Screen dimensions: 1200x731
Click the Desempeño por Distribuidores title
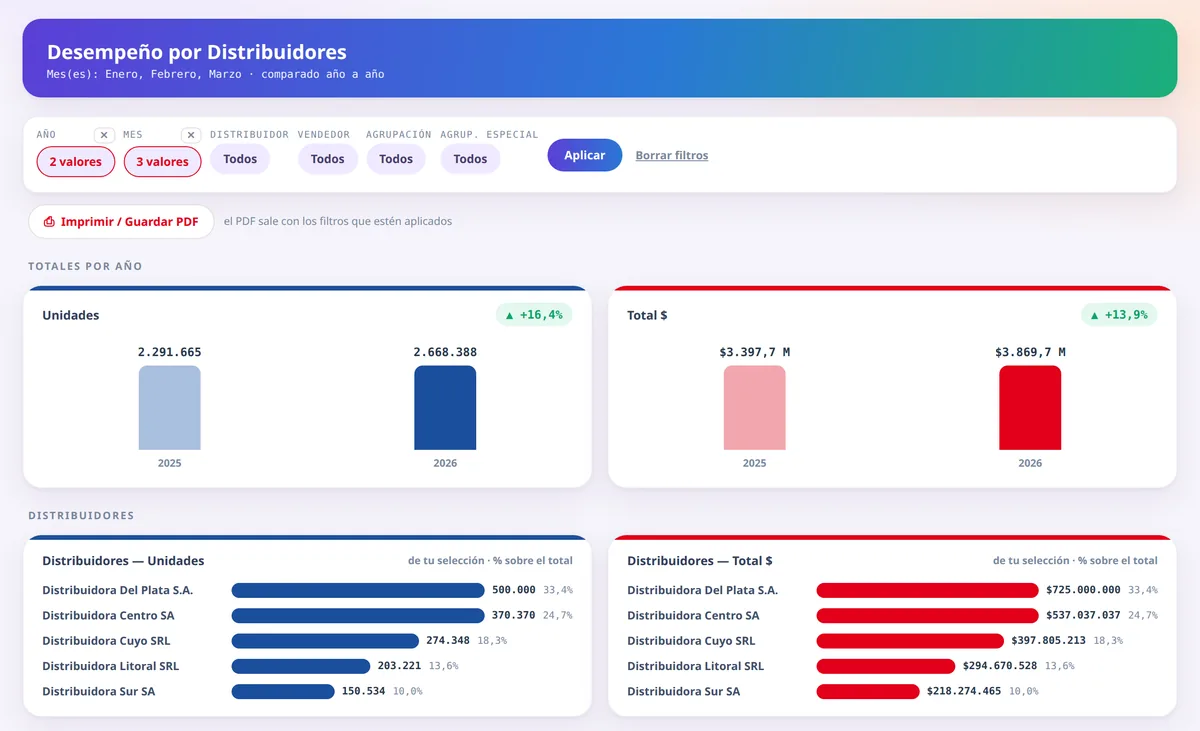click(x=197, y=52)
